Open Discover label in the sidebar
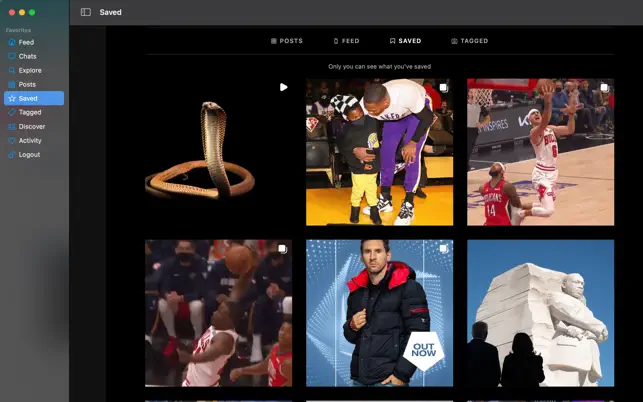The width and height of the screenshot is (643, 402). [32, 126]
